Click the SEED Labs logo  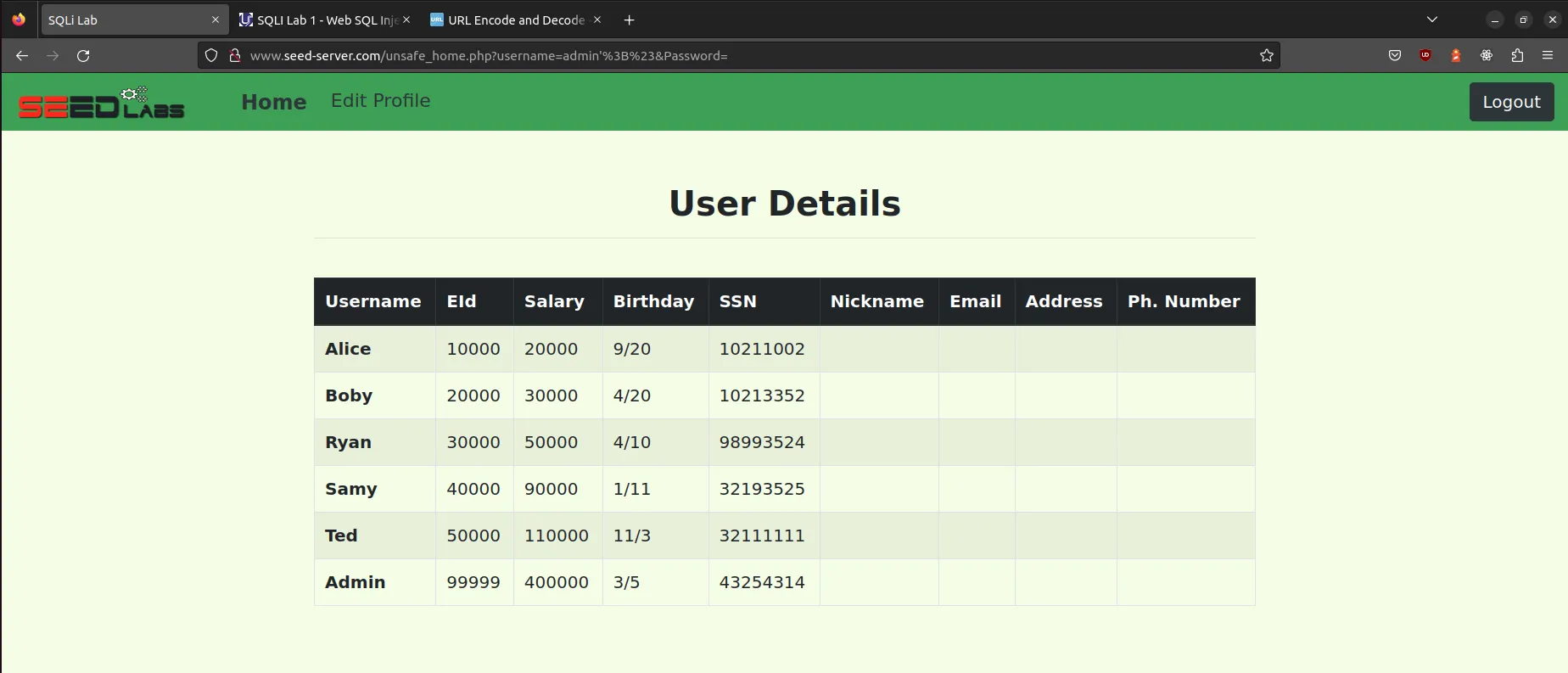click(x=102, y=103)
